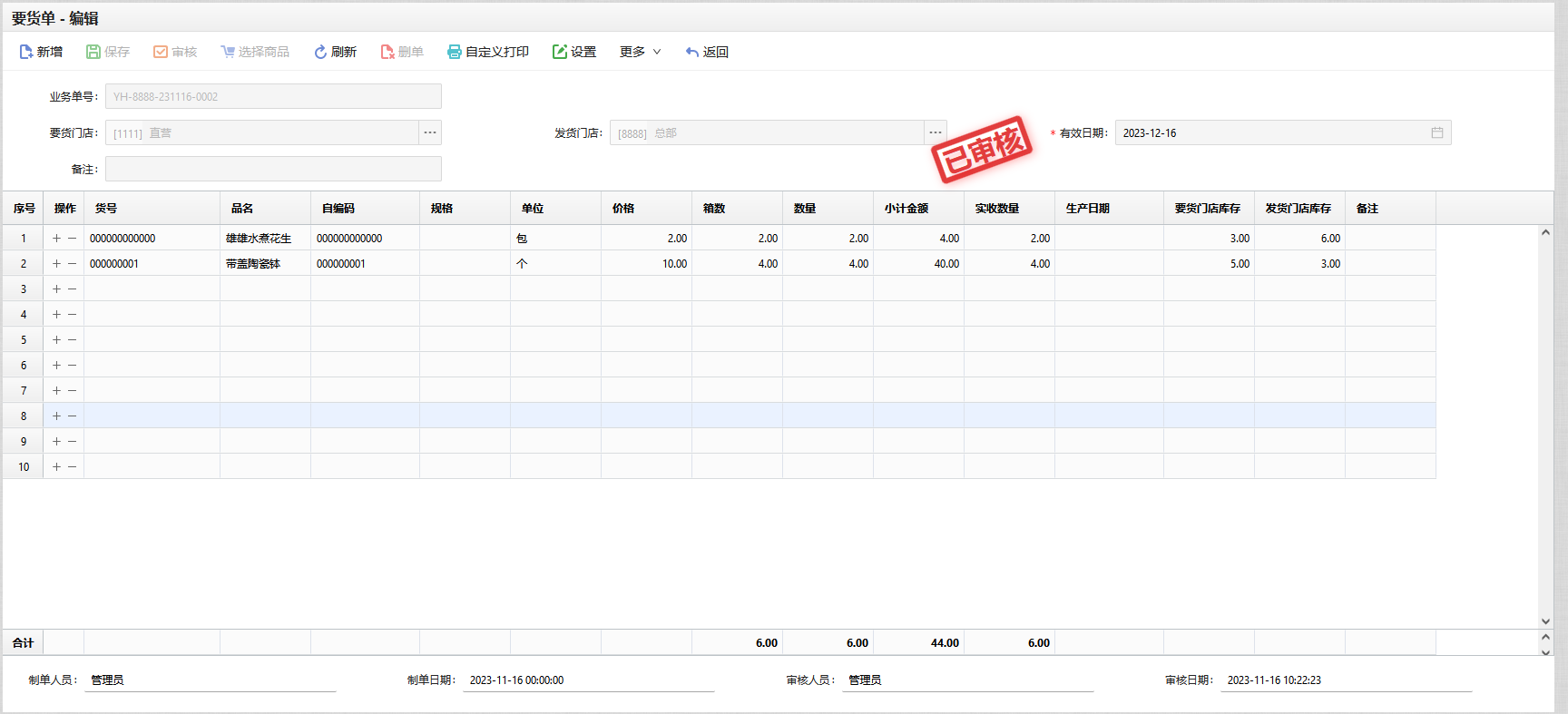Open 设置 settings
The width and height of the screenshot is (1568, 714).
(574, 52)
